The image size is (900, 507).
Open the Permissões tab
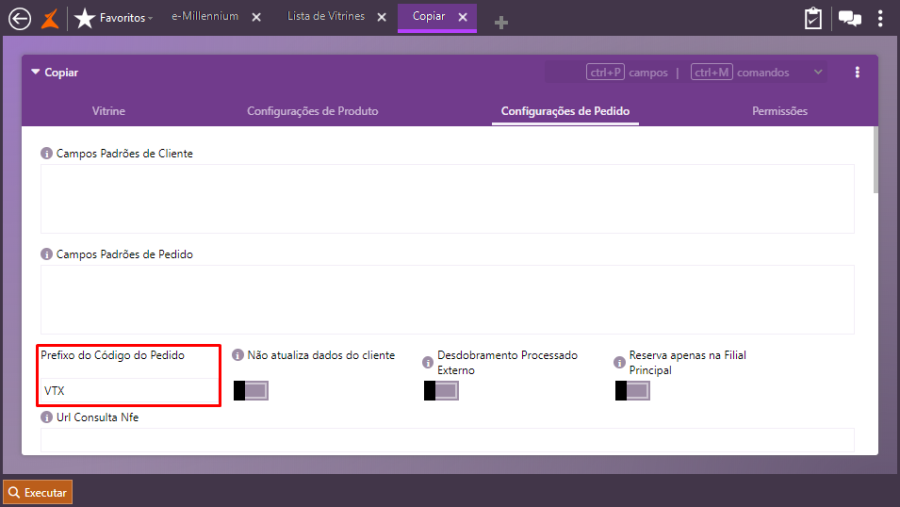point(779,111)
